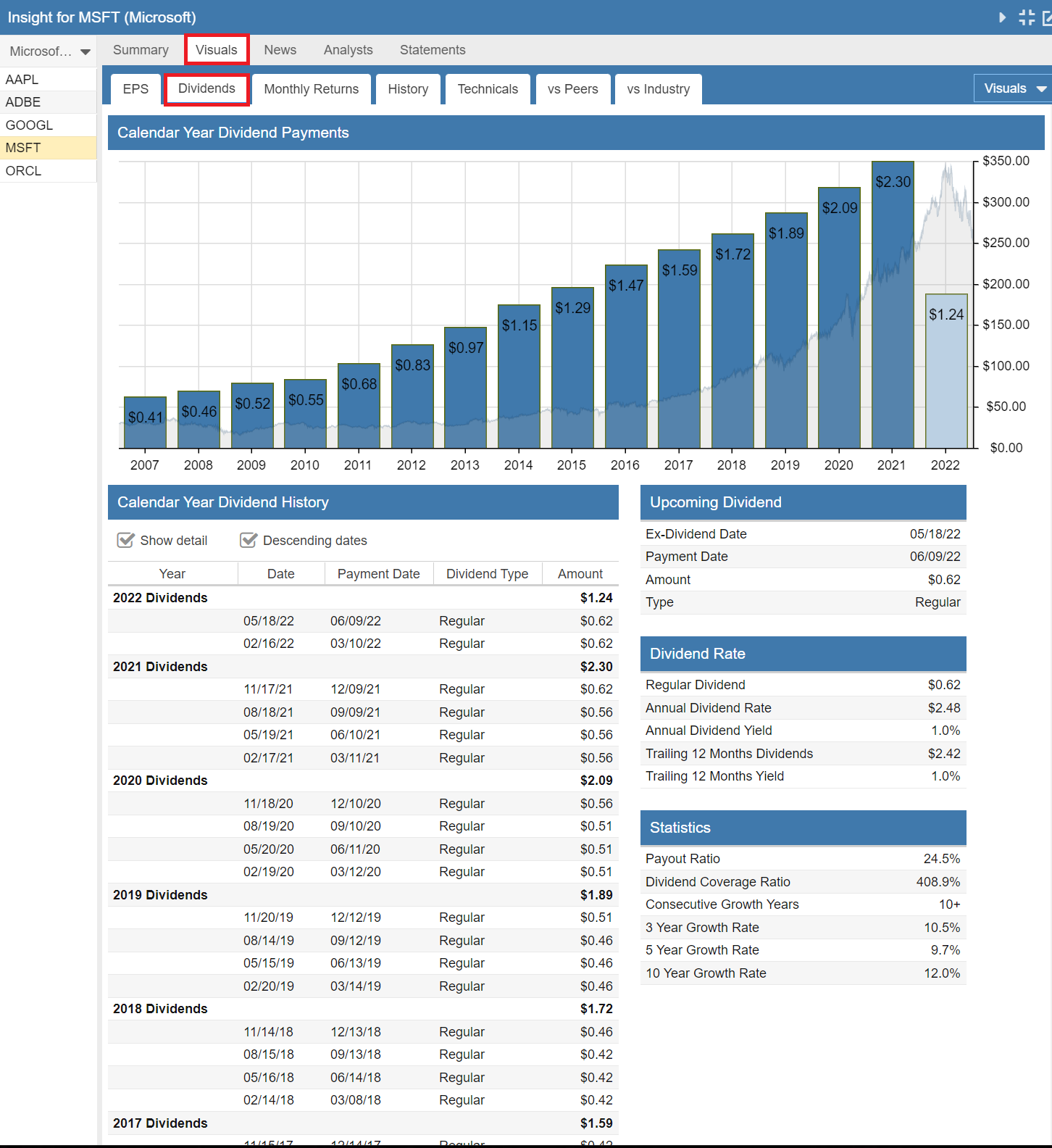1052x1148 pixels.
Task: Click the 2020 Dividends group row
Action: pos(363,781)
